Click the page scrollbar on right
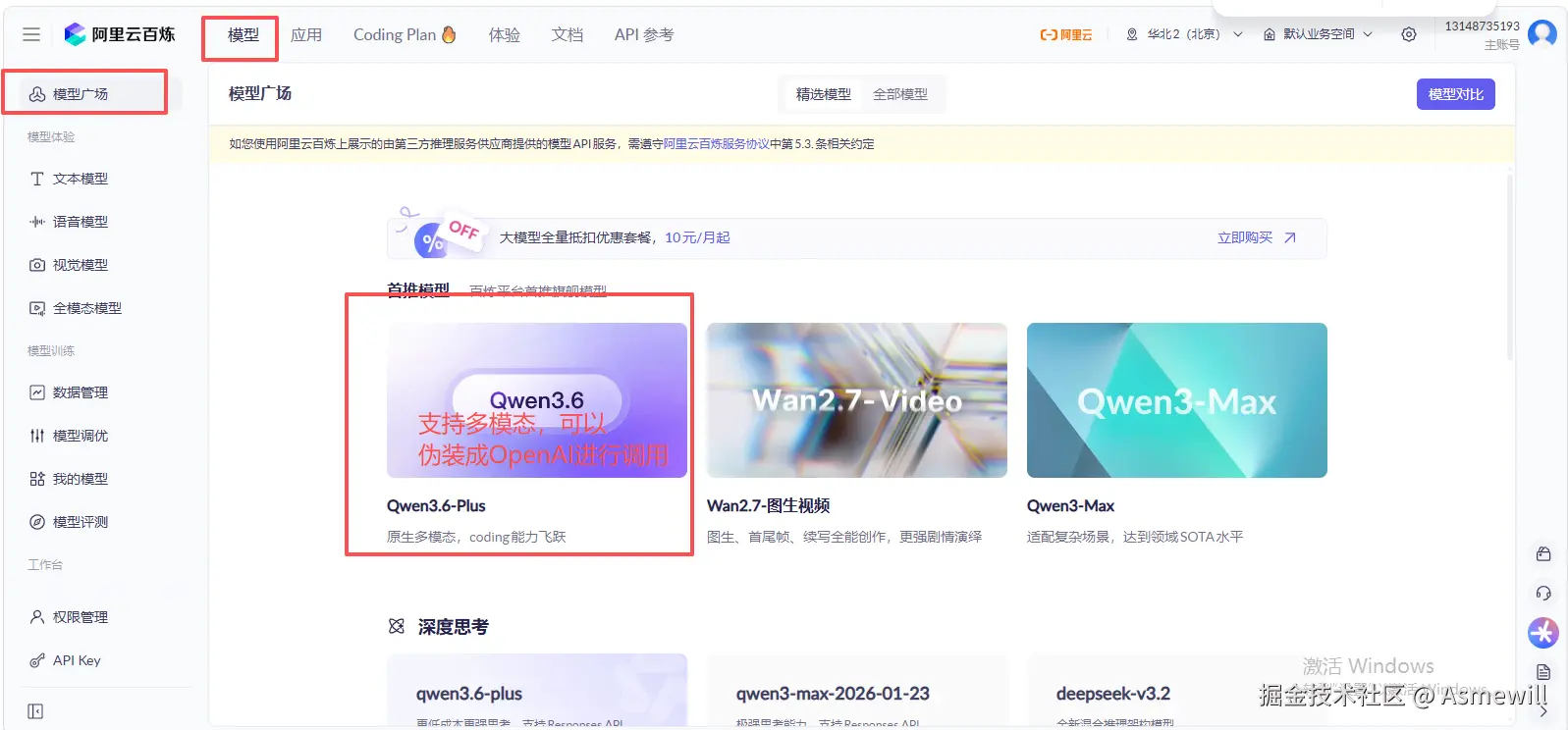1568x730 pixels. (1509, 265)
